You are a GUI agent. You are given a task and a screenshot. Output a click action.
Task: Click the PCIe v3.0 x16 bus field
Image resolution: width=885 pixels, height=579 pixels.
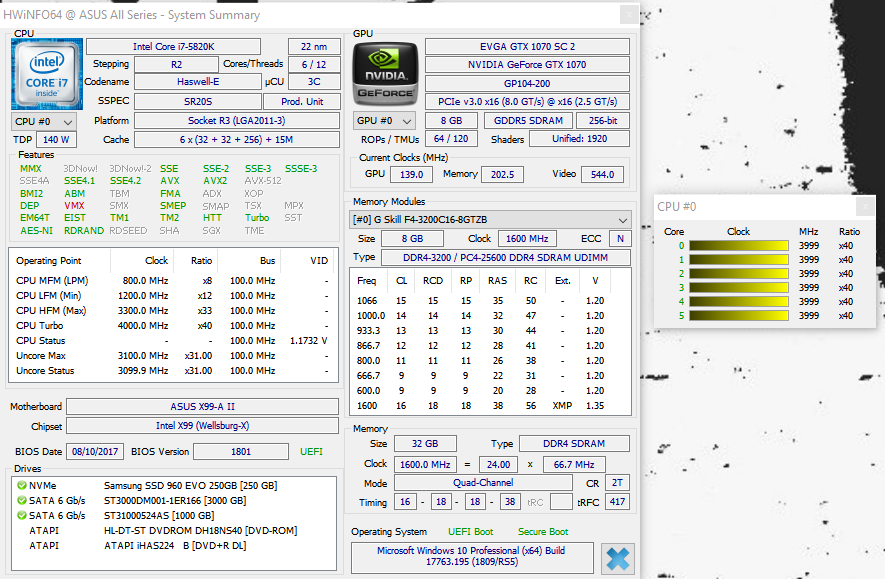coord(527,102)
